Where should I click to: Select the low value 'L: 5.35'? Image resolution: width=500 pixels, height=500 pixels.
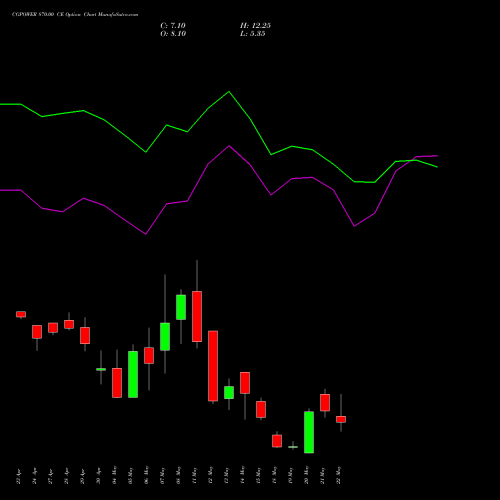point(253,34)
